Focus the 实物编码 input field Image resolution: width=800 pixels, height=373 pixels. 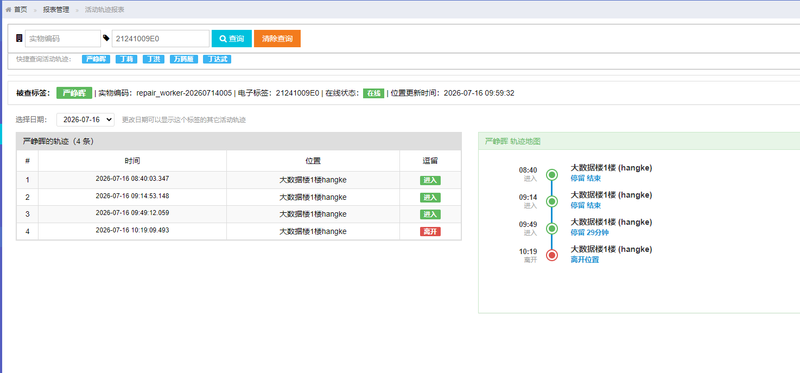(63, 38)
